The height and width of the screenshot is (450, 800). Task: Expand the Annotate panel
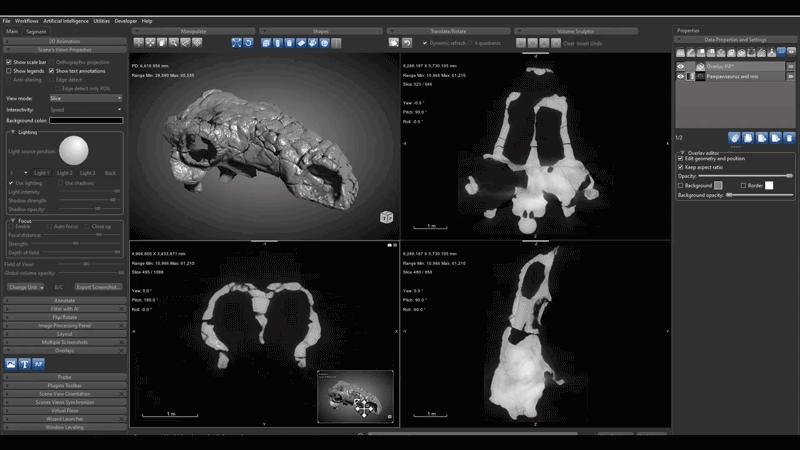[x=65, y=301]
